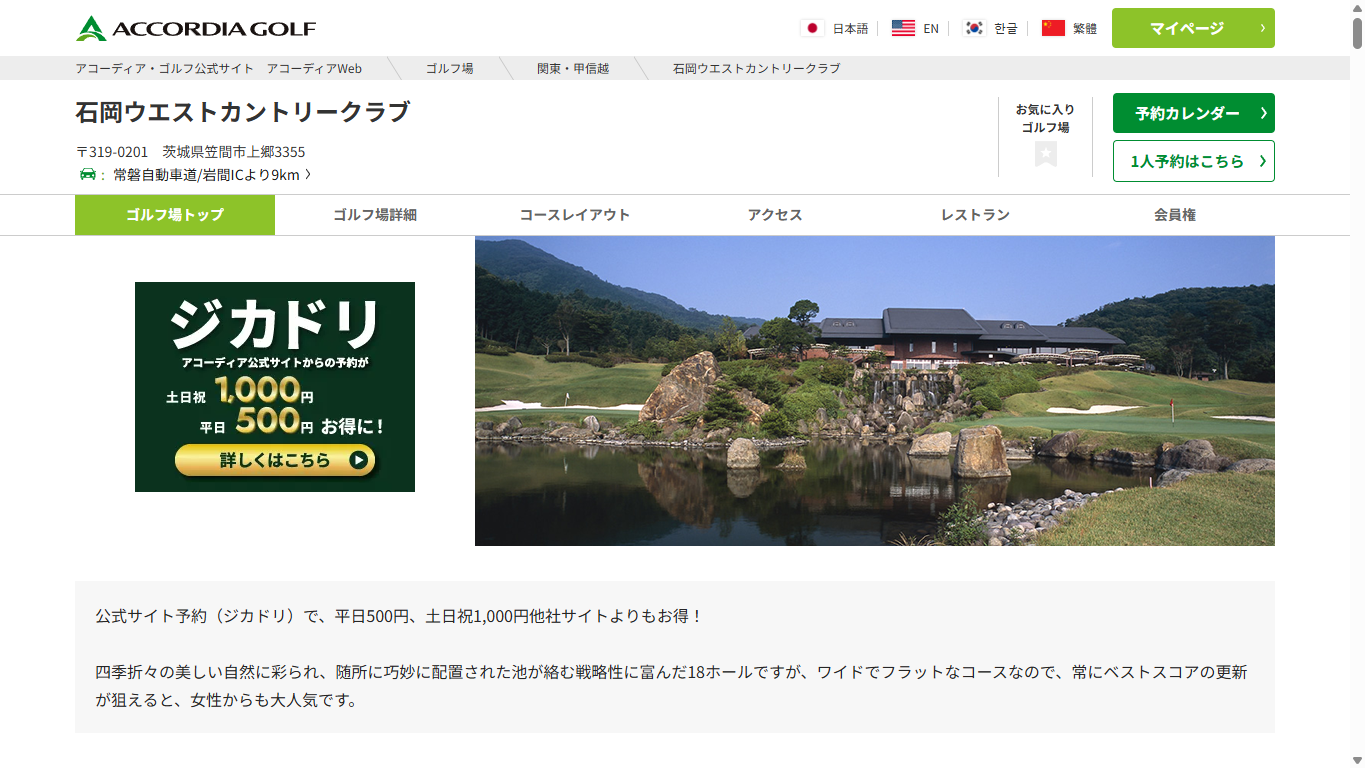The height and width of the screenshot is (768, 1365).
Task: Open 常磐自動車道/岩間ICより9km access link
Action: [x=206, y=175]
